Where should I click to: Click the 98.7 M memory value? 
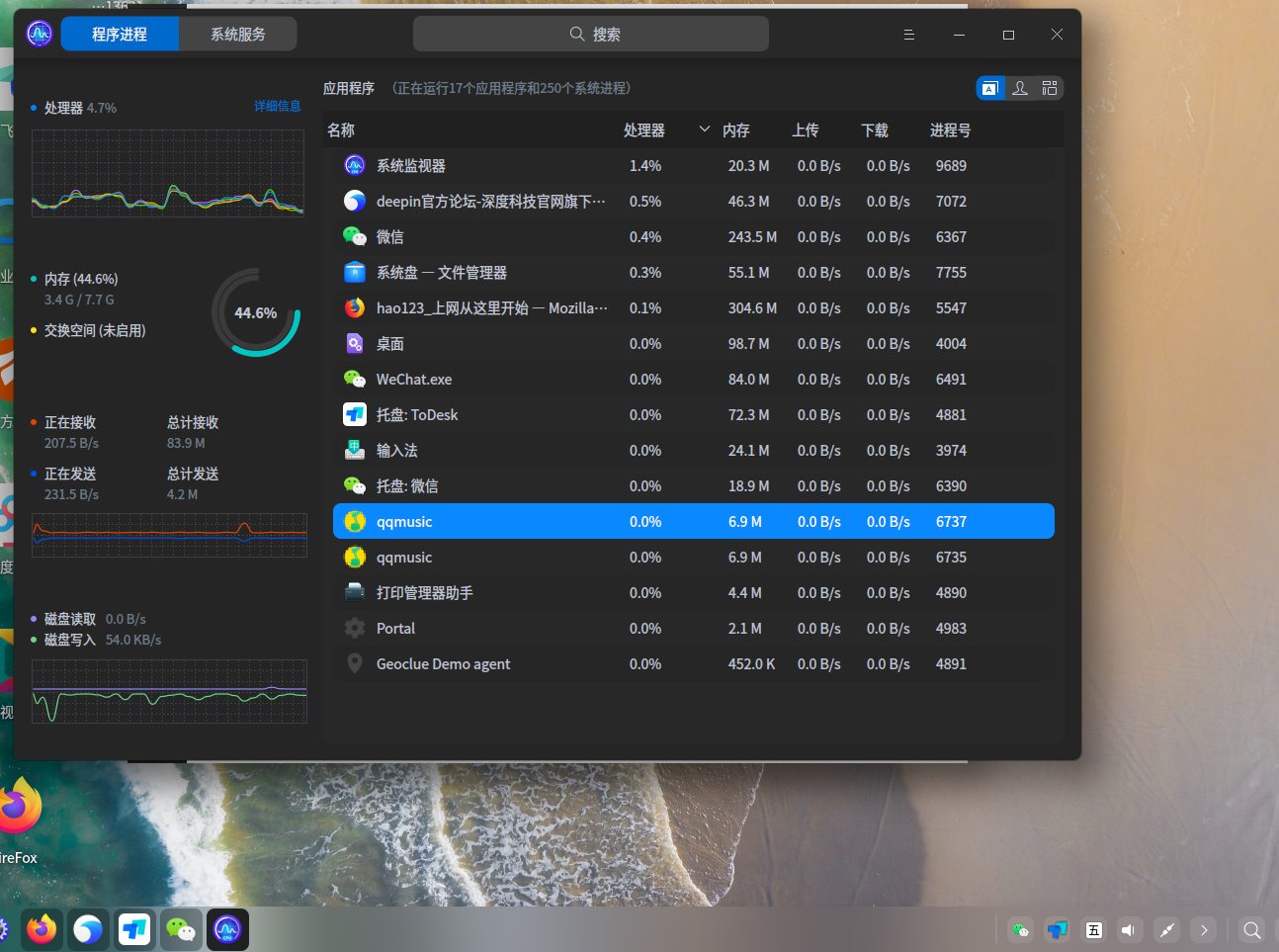[748, 344]
